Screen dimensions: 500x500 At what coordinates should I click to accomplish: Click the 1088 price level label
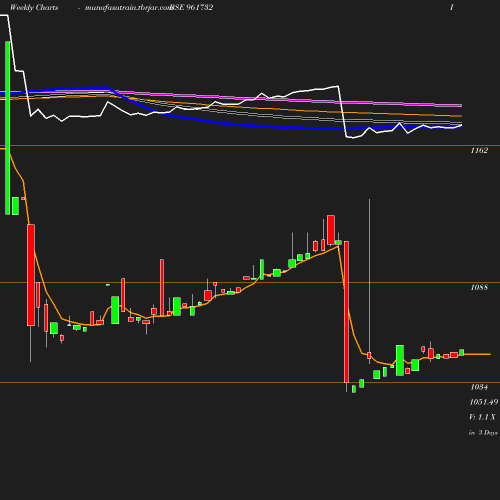pyautogui.click(x=479, y=287)
